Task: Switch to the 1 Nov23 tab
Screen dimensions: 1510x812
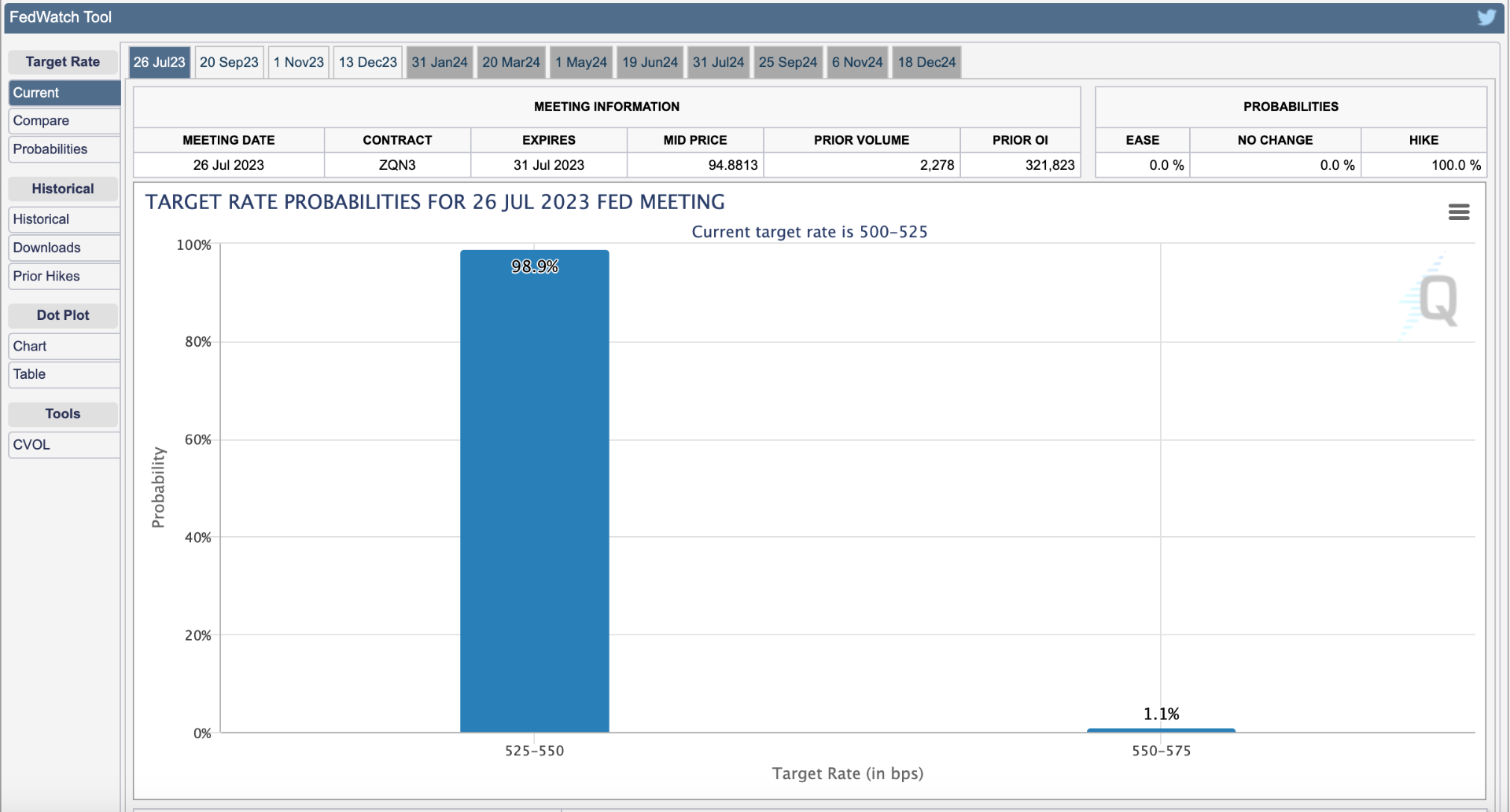Action: click(299, 62)
